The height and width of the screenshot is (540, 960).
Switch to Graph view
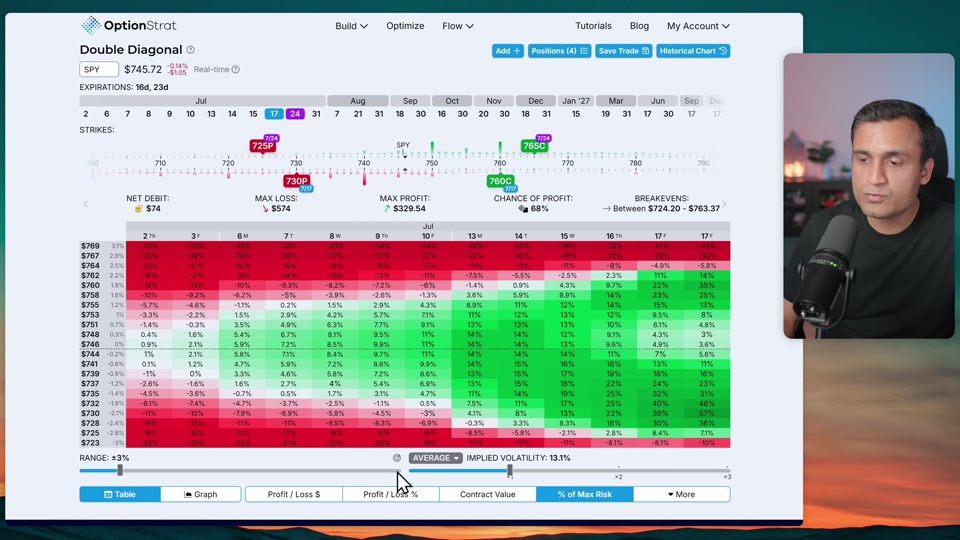[x=201, y=494]
